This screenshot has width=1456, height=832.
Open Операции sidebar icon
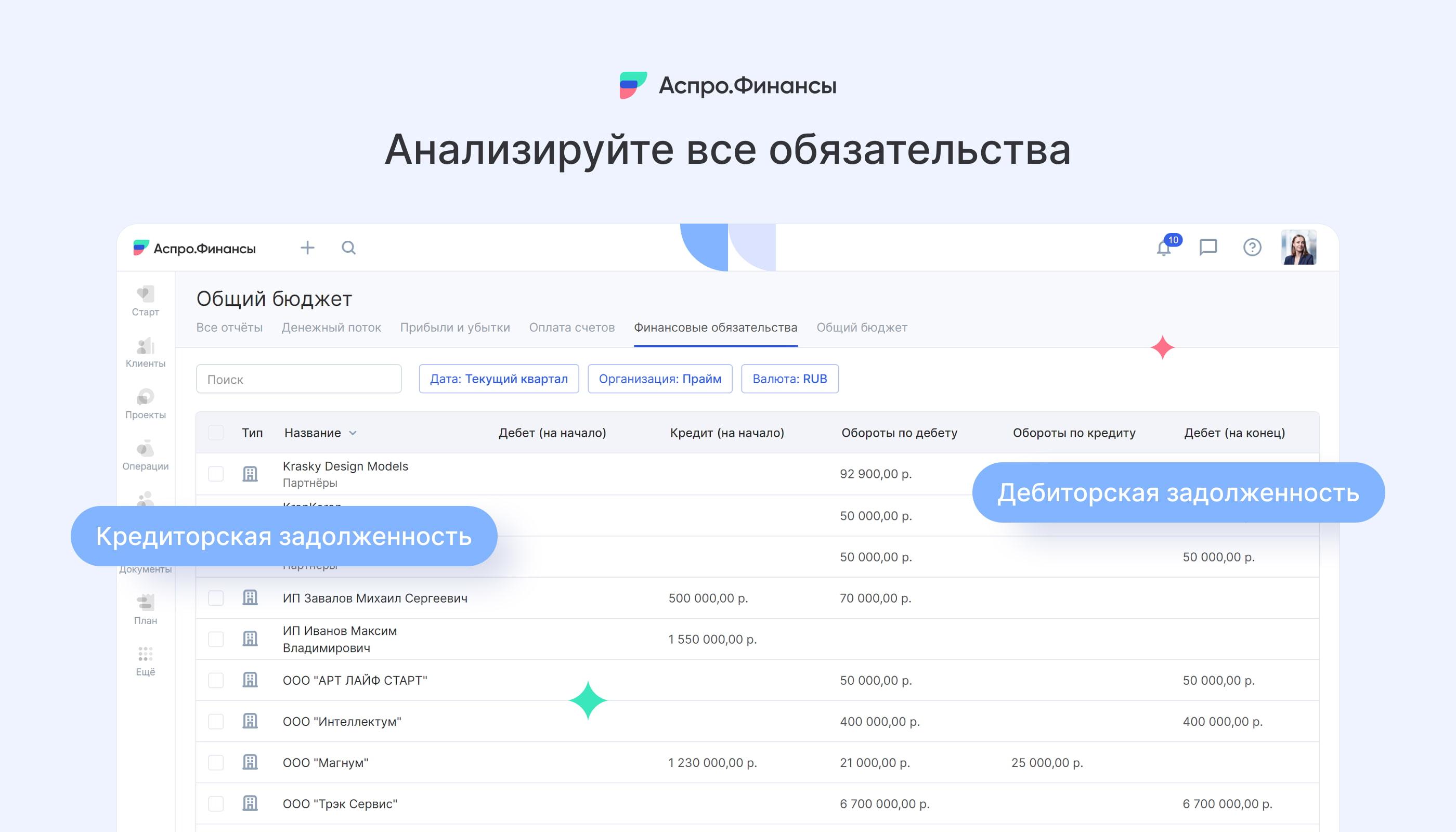145,455
